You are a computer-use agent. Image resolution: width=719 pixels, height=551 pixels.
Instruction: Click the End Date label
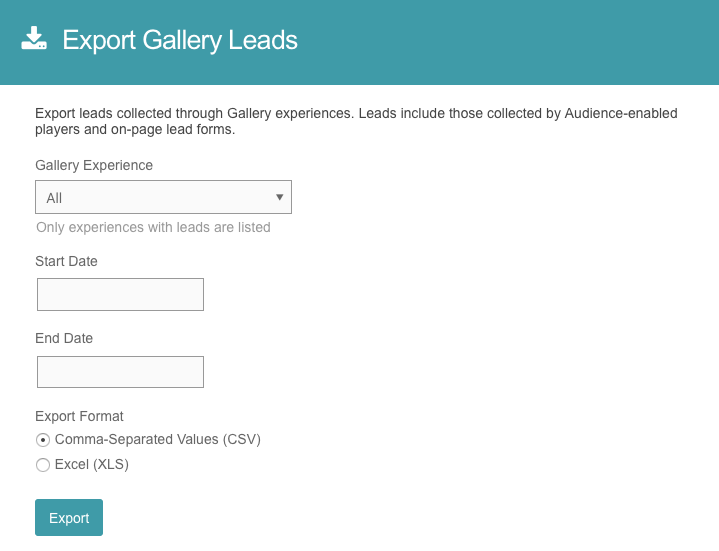point(64,339)
